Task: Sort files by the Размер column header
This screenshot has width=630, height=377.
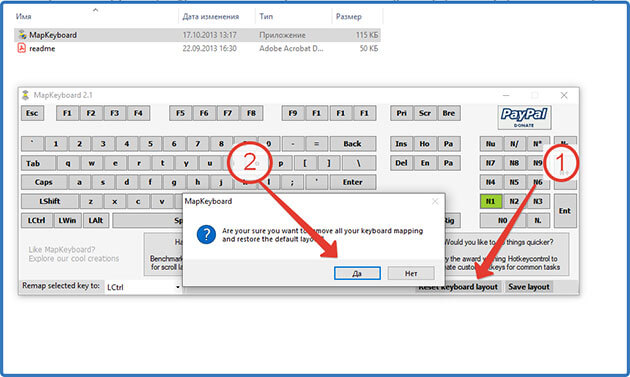Action: pyautogui.click(x=348, y=16)
